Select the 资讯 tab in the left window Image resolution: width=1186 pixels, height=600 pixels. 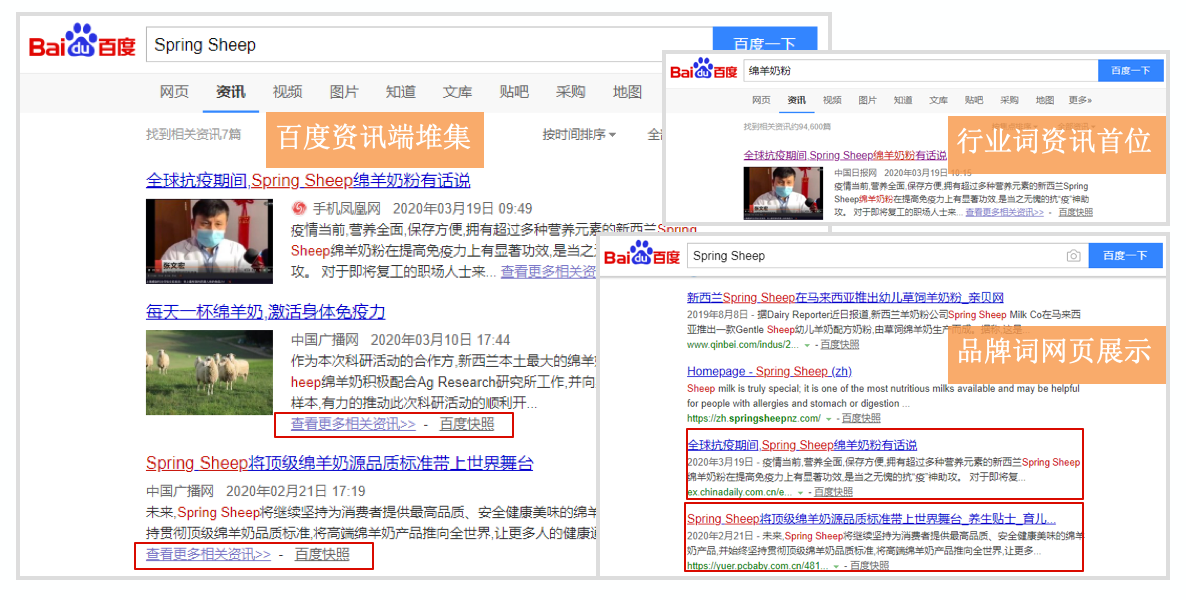231,92
